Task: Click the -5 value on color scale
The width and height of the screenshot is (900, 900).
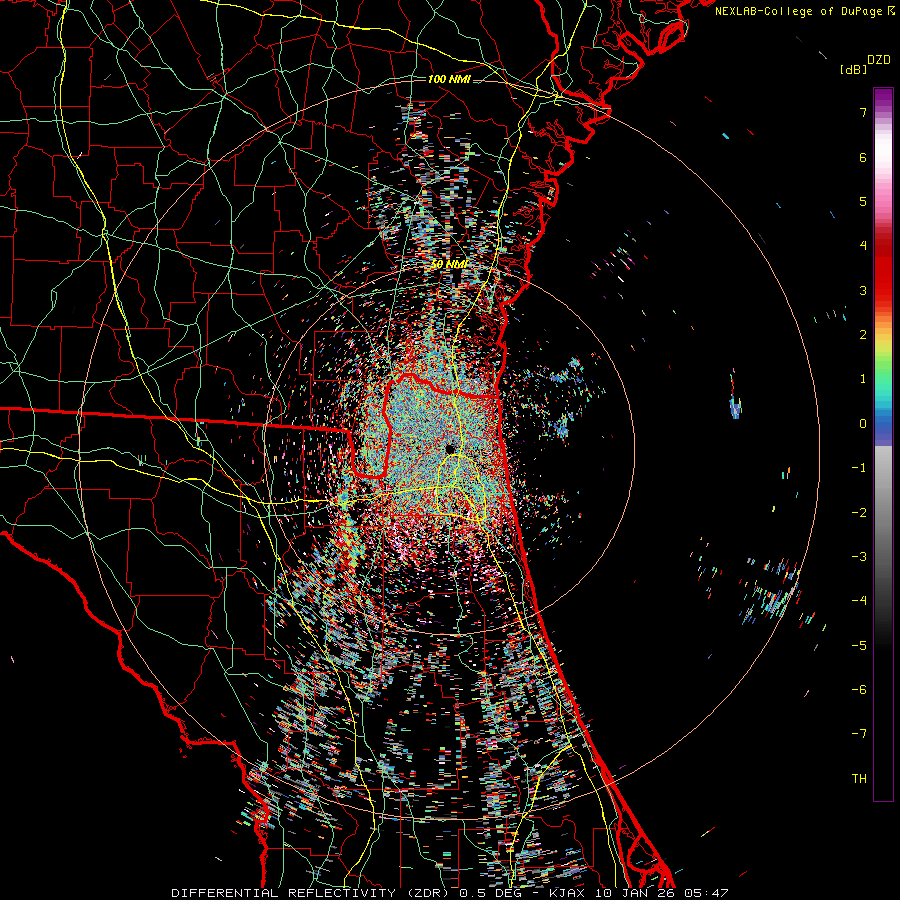Action: [859, 646]
